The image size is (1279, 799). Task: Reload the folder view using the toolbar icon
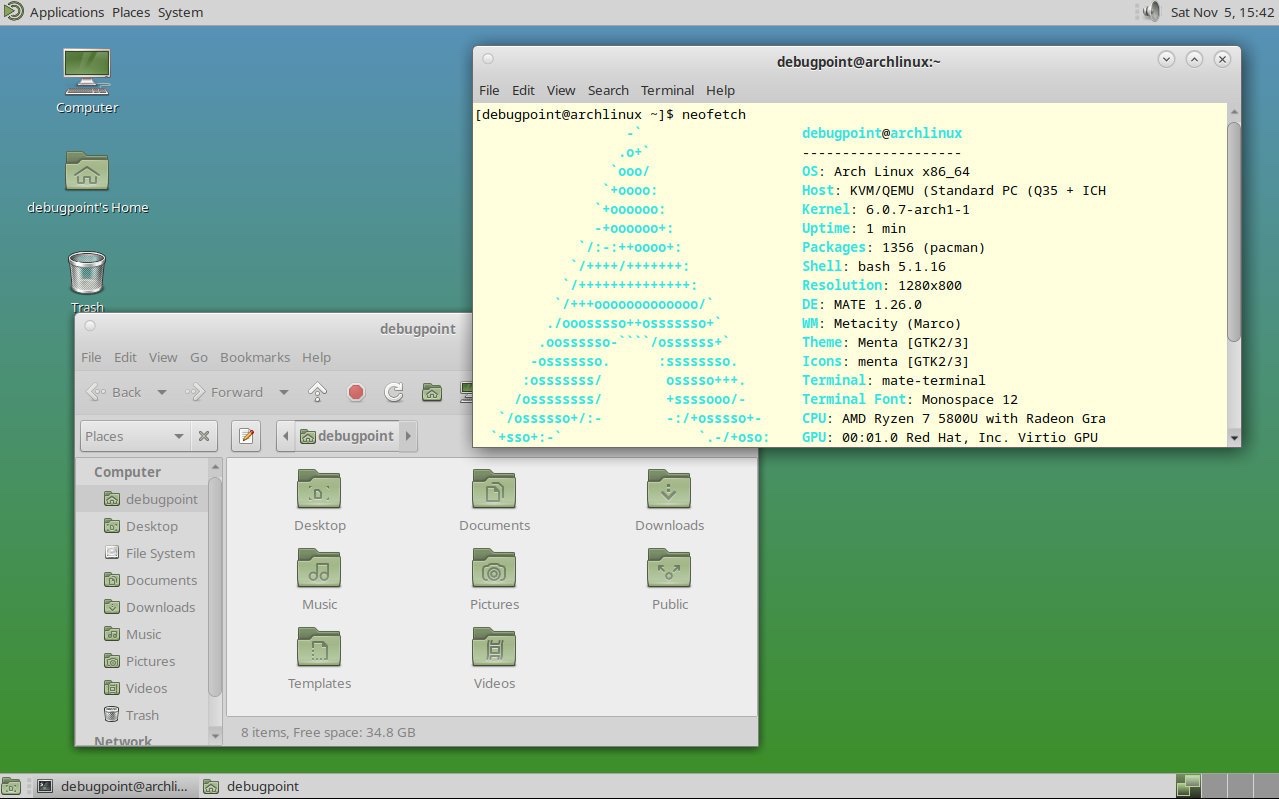pos(393,392)
